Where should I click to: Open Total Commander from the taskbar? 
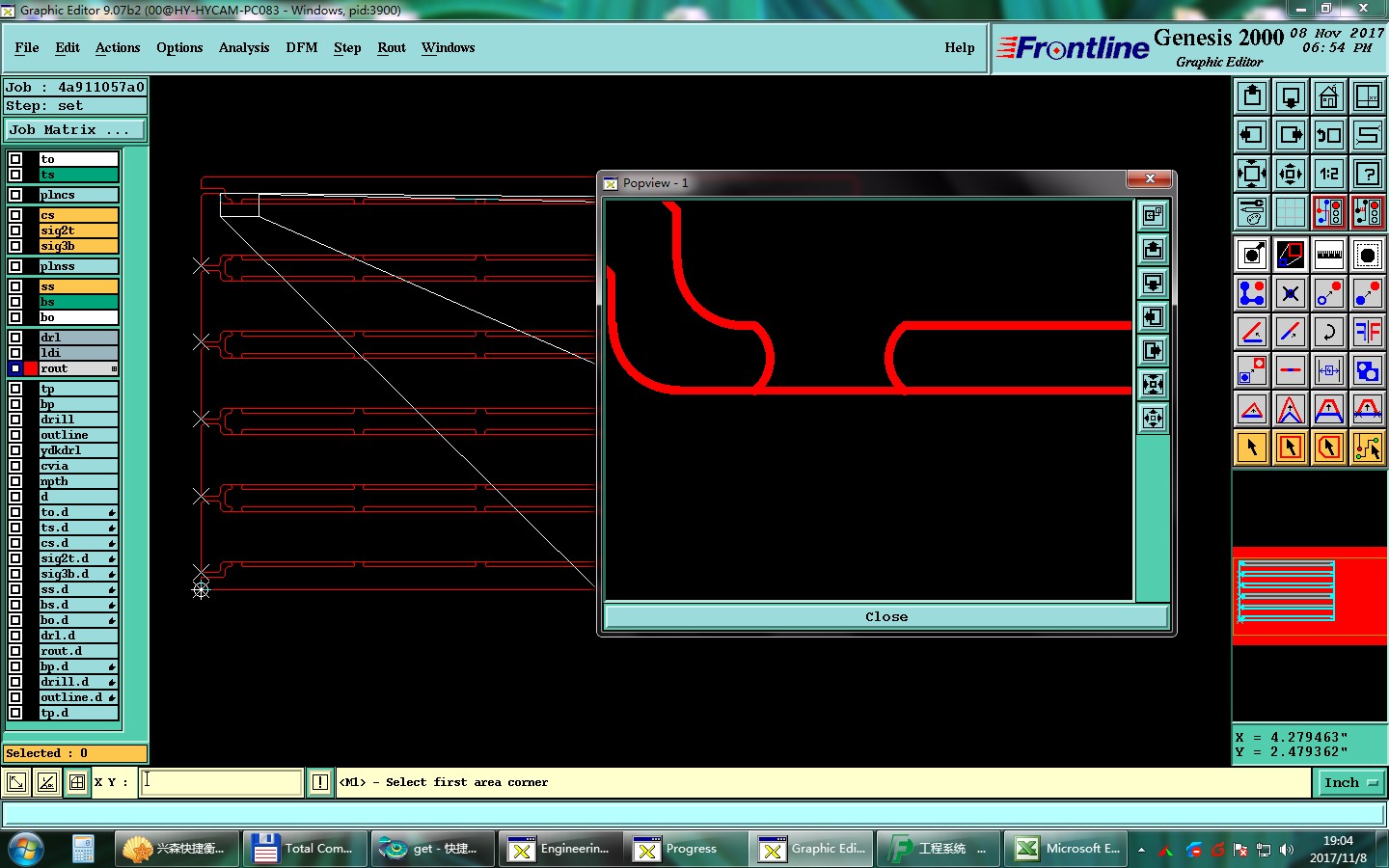coord(305,849)
